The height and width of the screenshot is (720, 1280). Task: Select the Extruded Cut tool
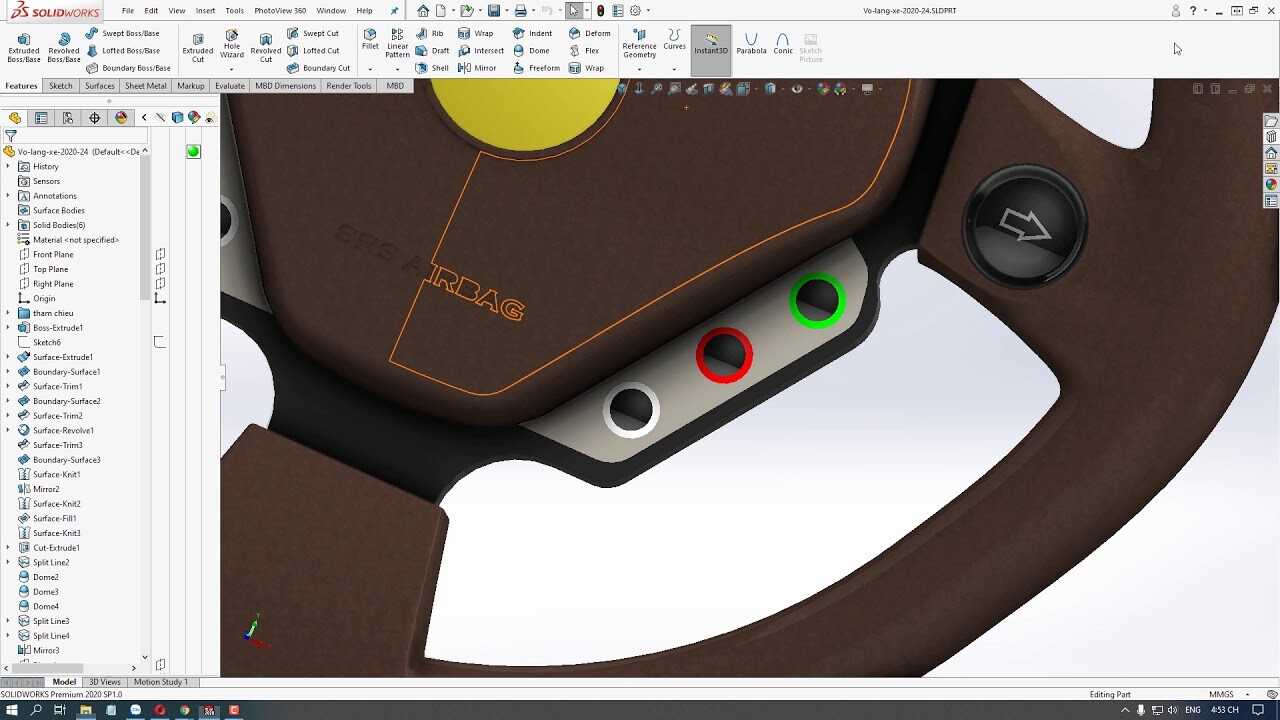tap(198, 47)
